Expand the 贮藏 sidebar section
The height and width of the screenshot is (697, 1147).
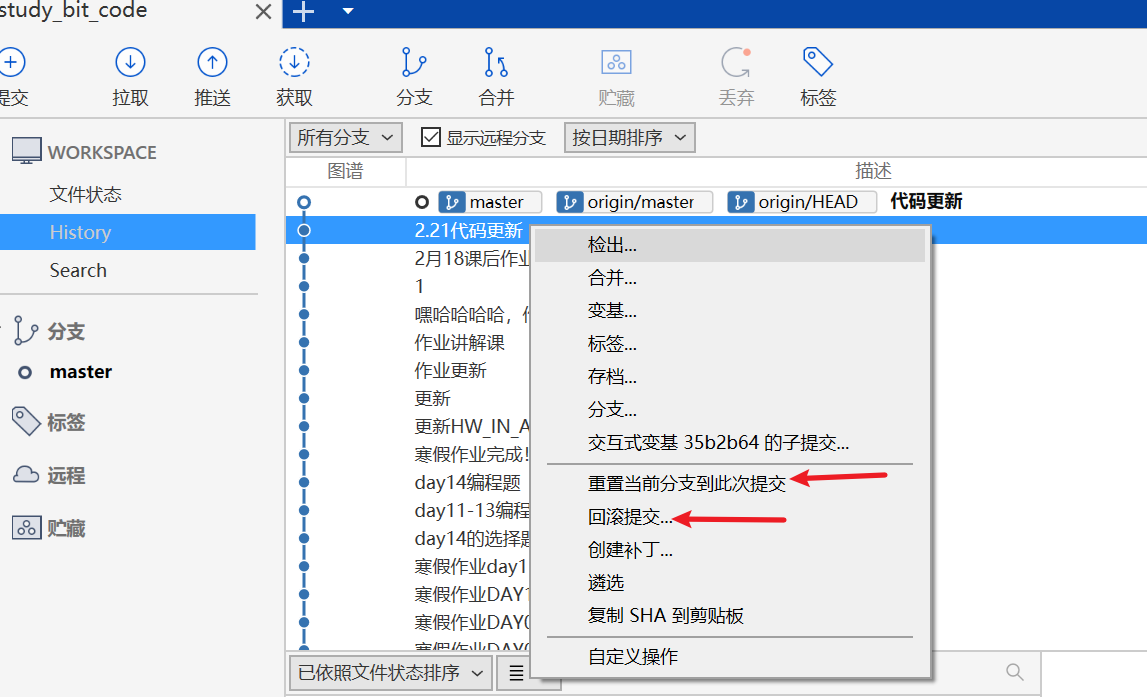click(66, 528)
